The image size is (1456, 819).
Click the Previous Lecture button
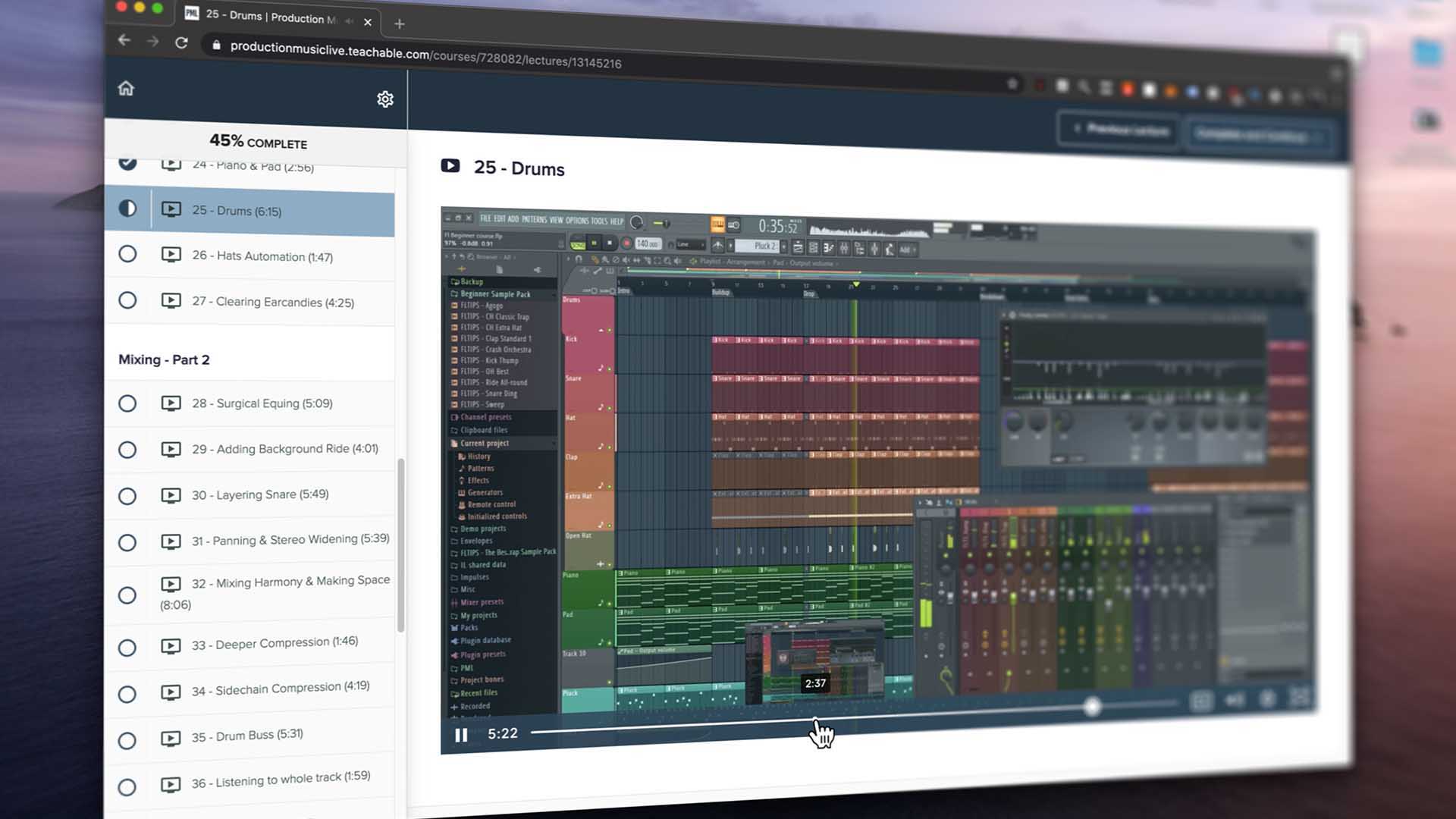coord(1119,130)
